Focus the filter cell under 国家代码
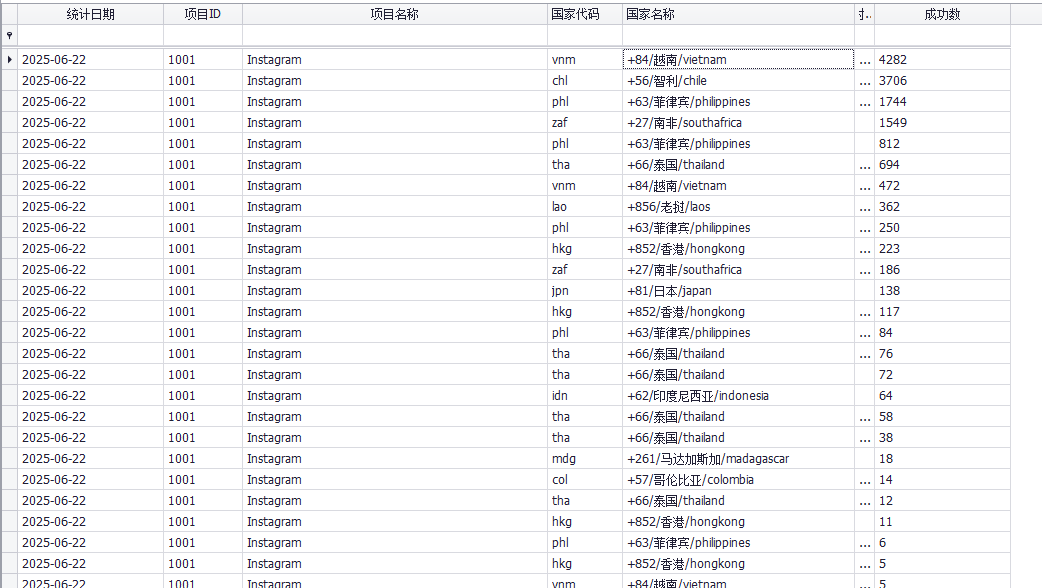The image size is (1042, 588). (585, 35)
